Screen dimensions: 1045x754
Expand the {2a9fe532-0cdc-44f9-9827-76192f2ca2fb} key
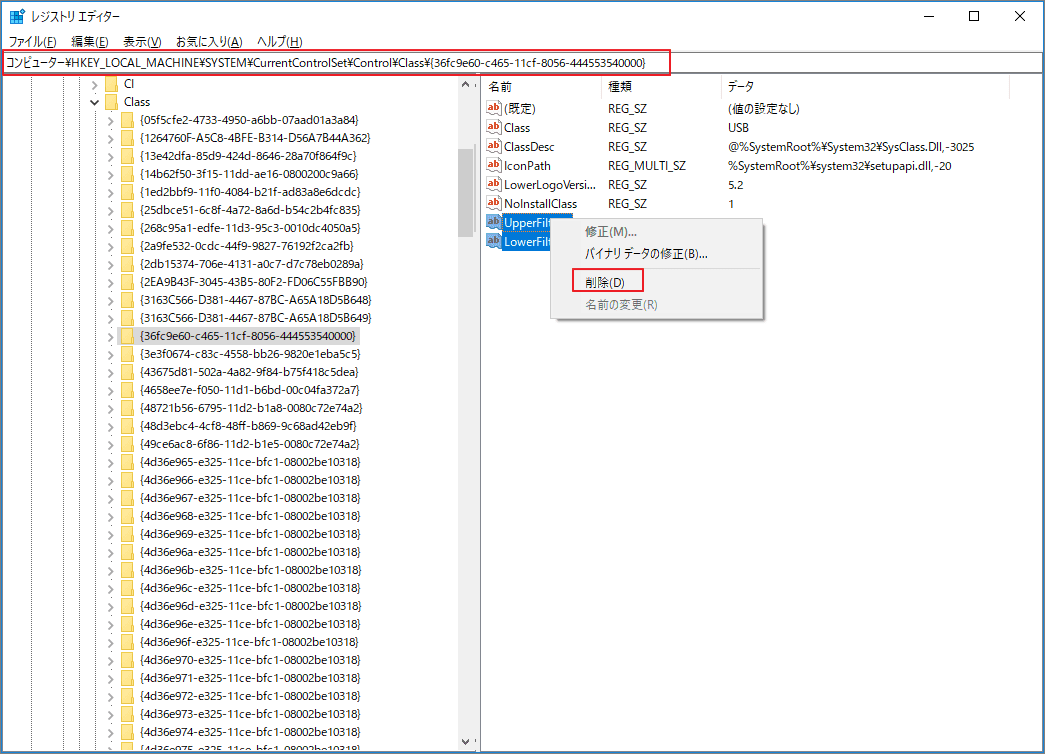111,246
